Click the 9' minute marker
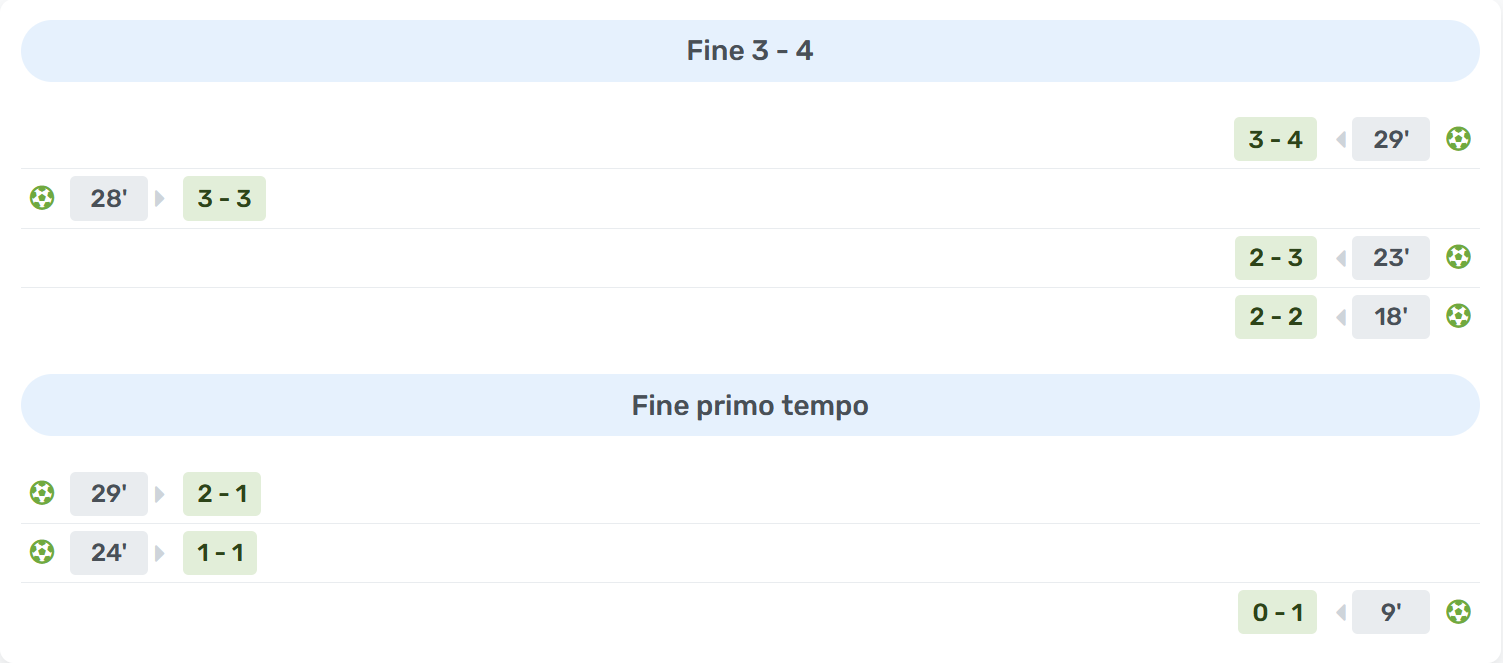 [1390, 611]
